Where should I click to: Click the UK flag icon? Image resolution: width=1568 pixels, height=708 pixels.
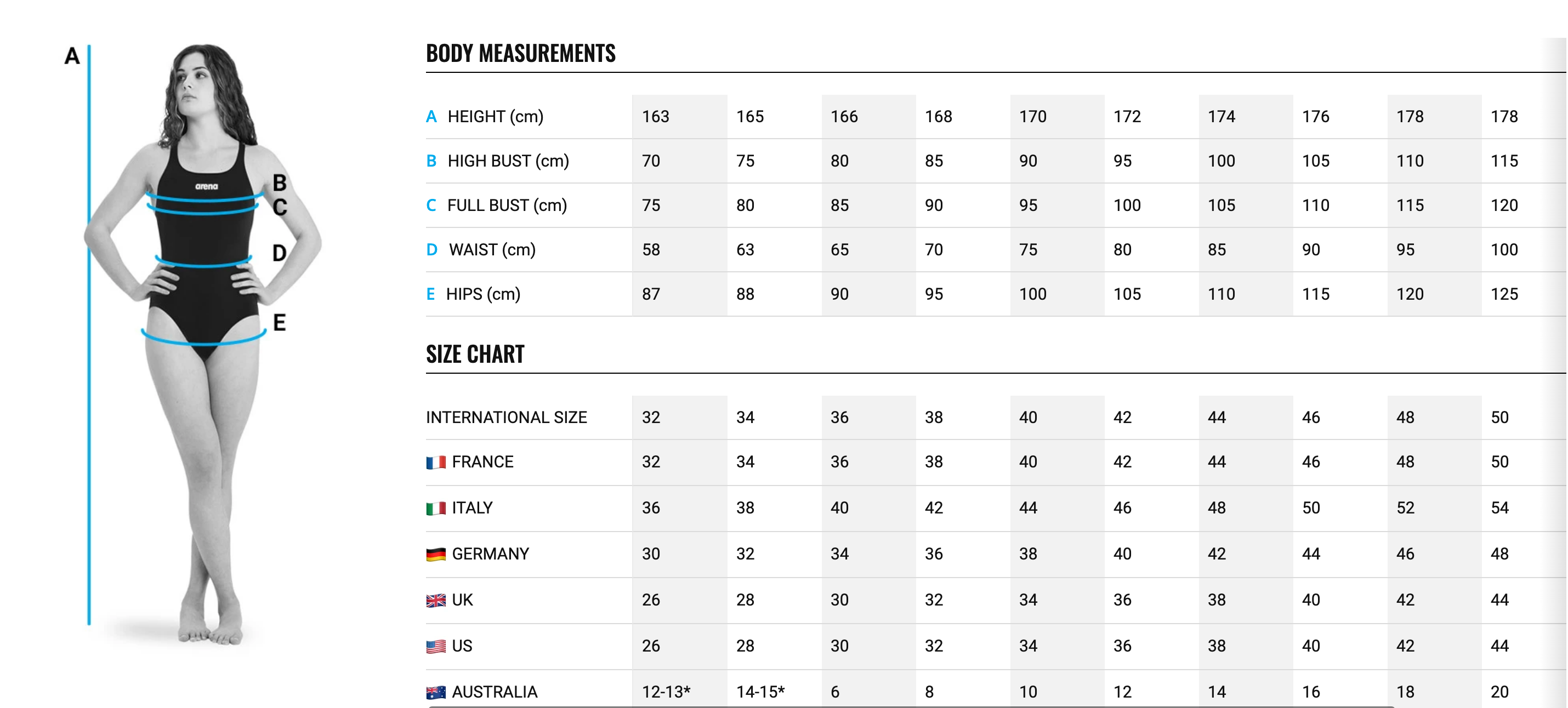(x=435, y=601)
